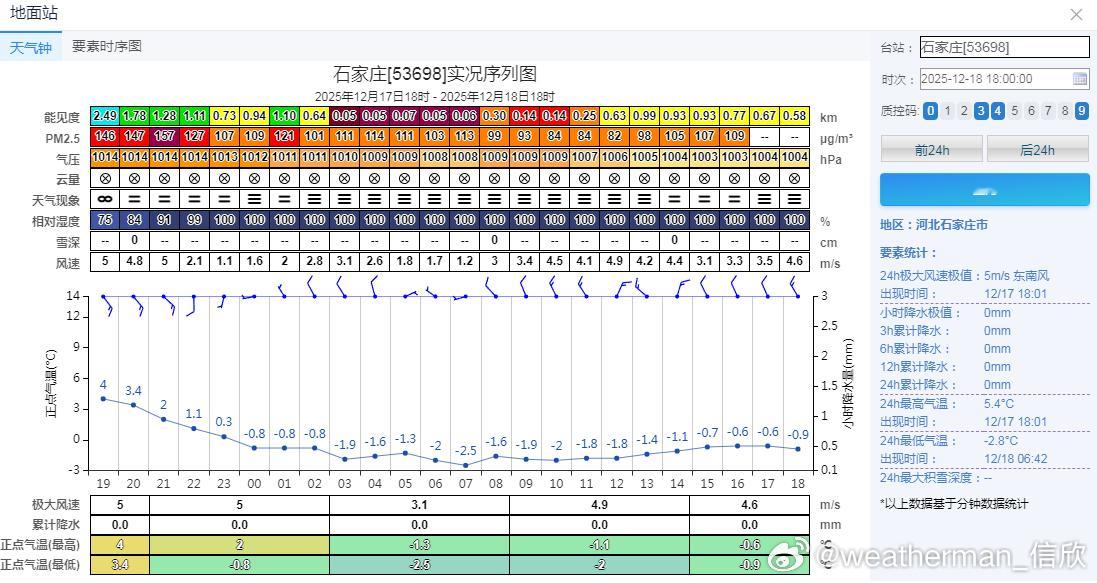Click the chart title 石家庄[53698]实况序列图
The image size is (1097, 583).
(x=434, y=73)
